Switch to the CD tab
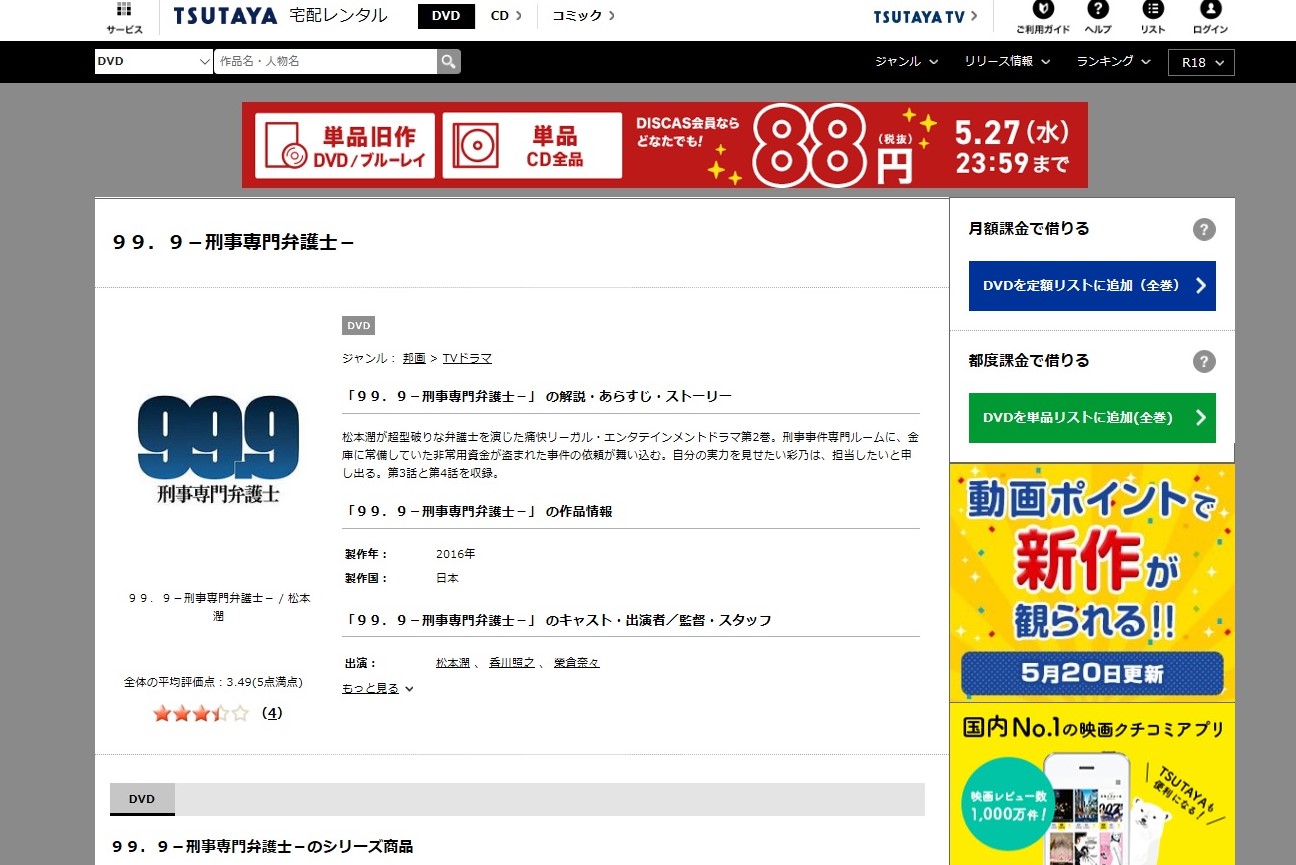1296x865 pixels. click(507, 16)
